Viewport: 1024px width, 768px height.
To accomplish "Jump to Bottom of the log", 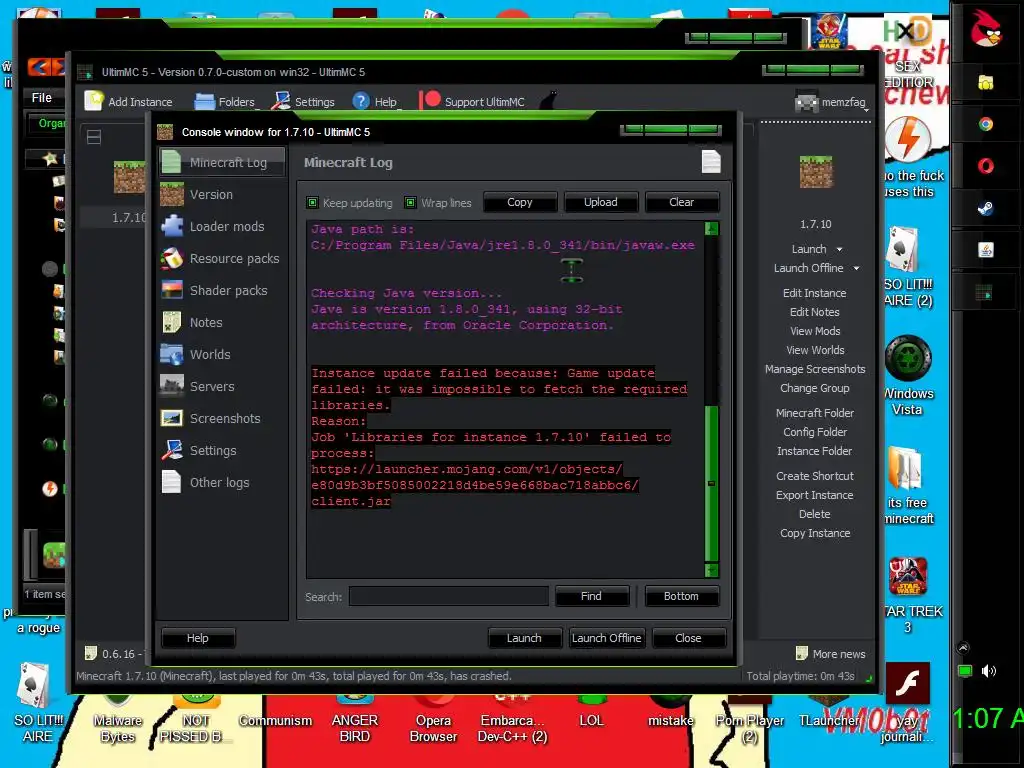I will coord(681,596).
